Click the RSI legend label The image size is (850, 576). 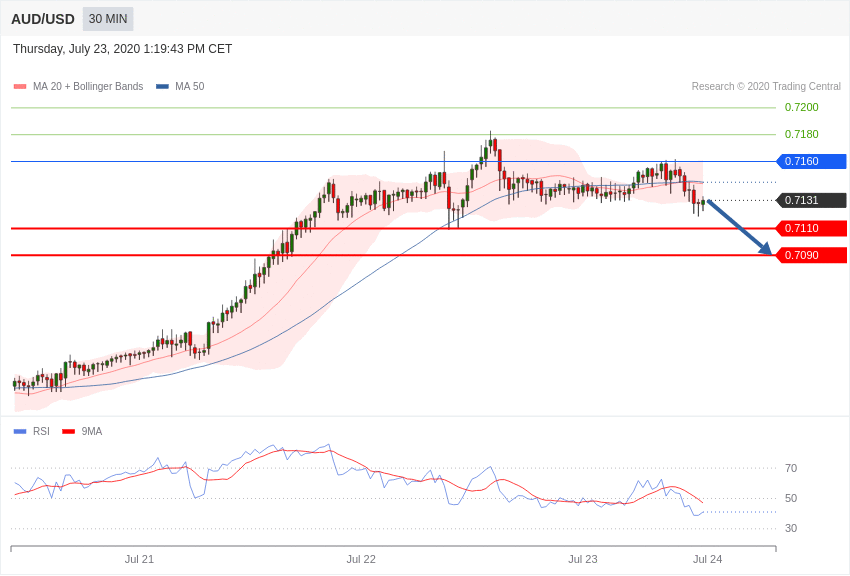(x=41, y=431)
